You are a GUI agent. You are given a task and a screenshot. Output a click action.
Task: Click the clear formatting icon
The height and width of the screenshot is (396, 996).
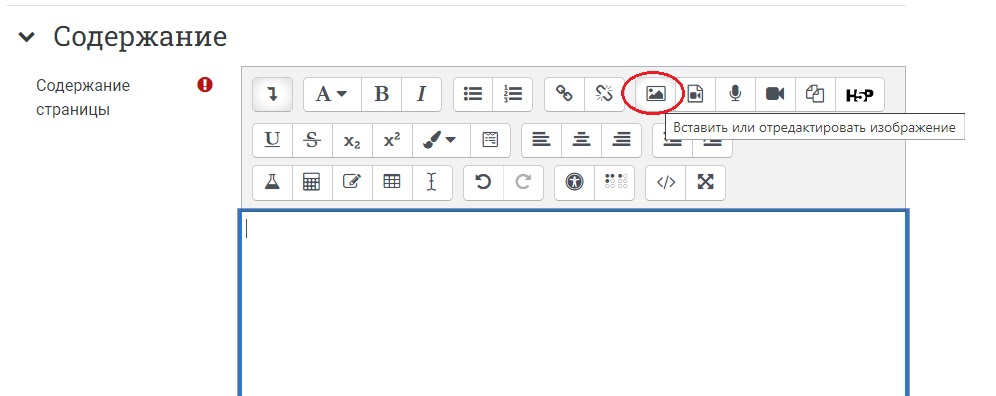(490, 140)
